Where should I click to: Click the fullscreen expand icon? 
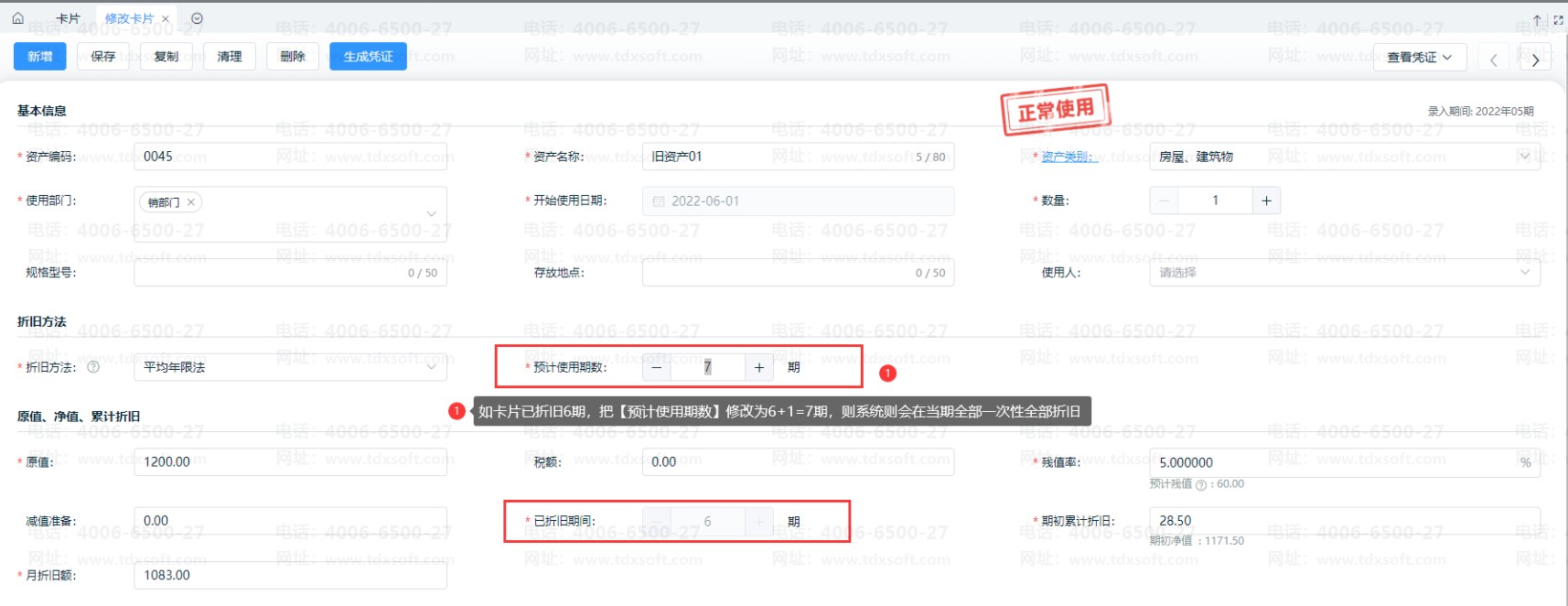[x=1558, y=19]
